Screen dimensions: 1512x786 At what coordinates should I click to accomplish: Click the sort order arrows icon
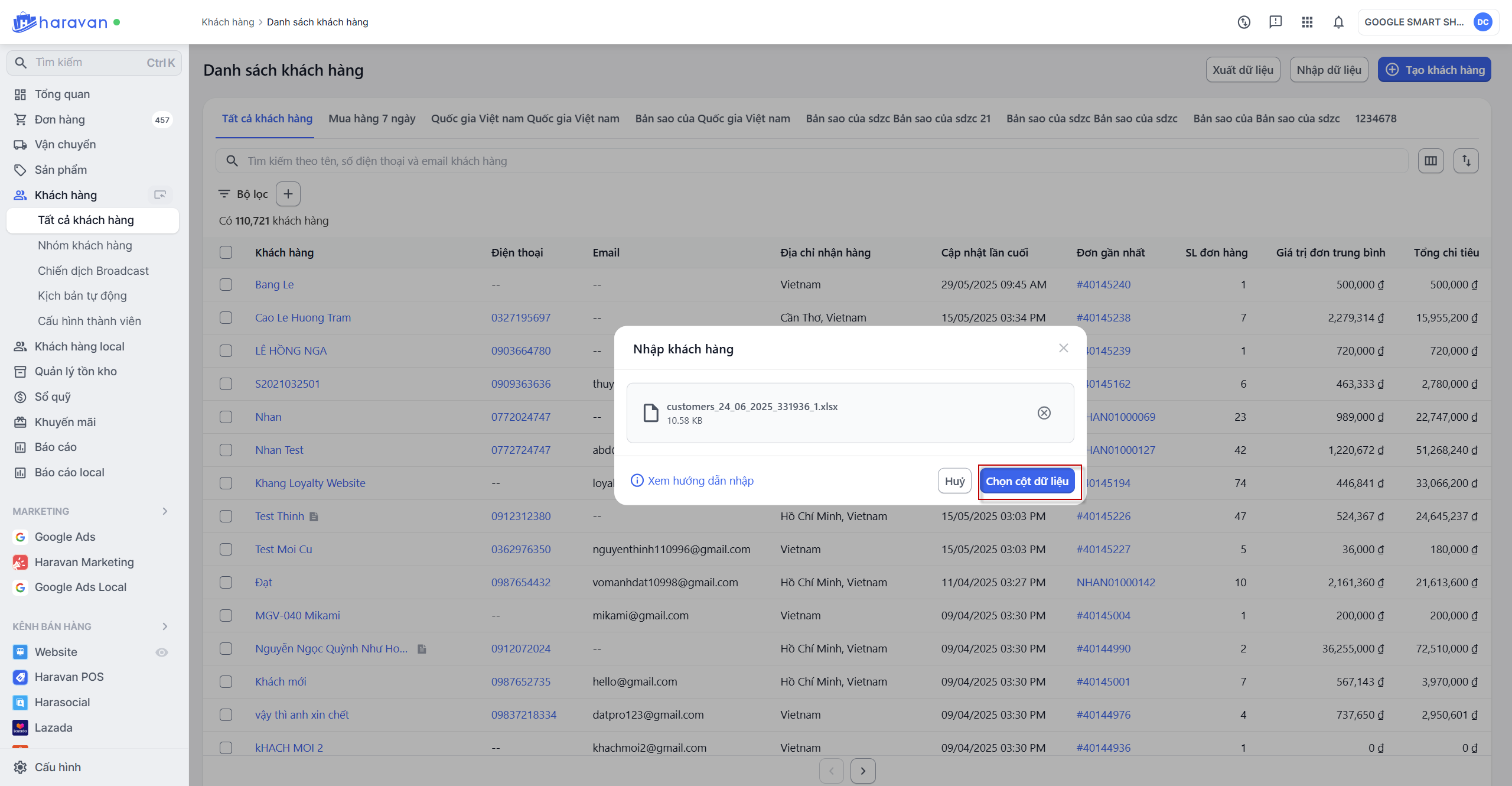pos(1466,161)
